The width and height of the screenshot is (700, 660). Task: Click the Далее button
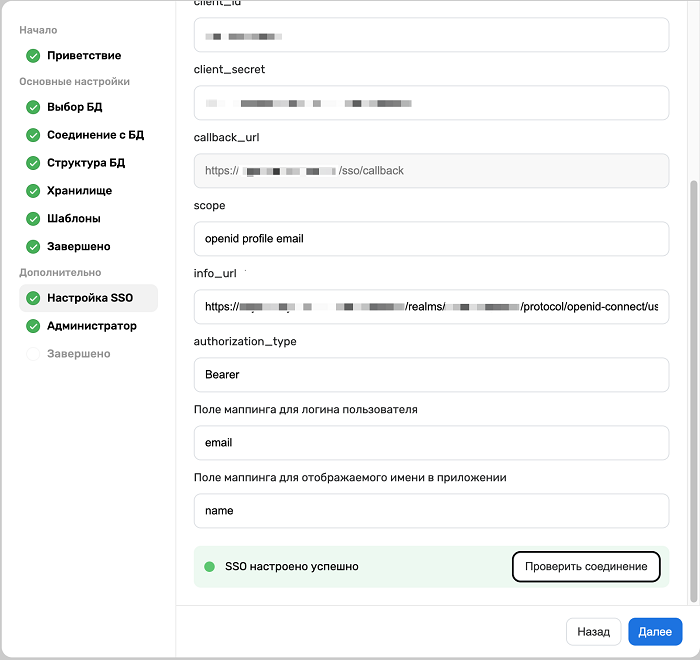tap(655, 632)
